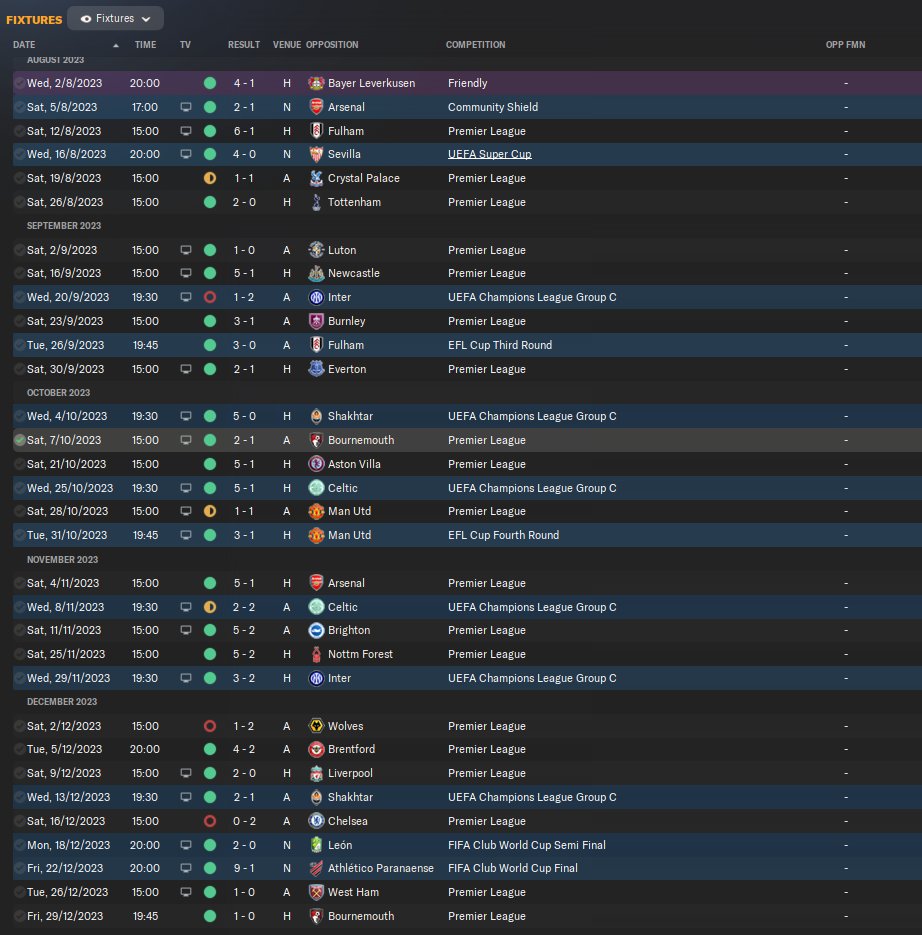
Task: Sort by the COMPETITION column header
Action: pos(475,45)
